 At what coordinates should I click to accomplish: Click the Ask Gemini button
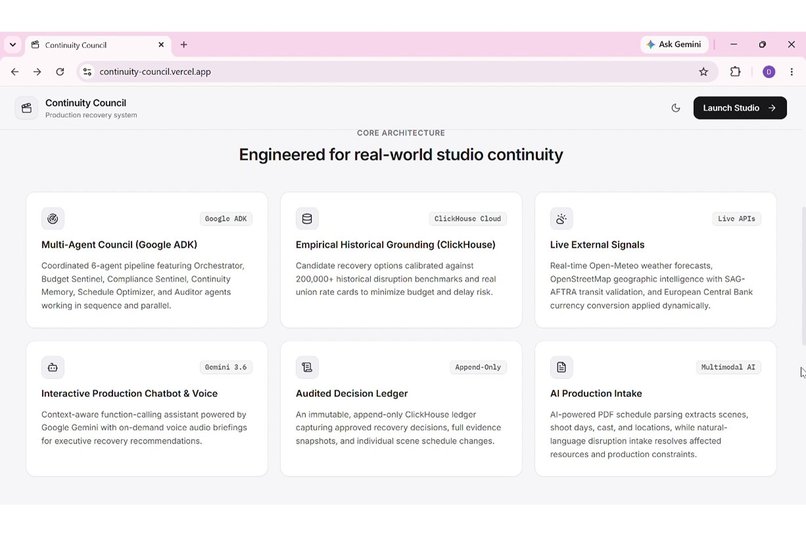674,45
